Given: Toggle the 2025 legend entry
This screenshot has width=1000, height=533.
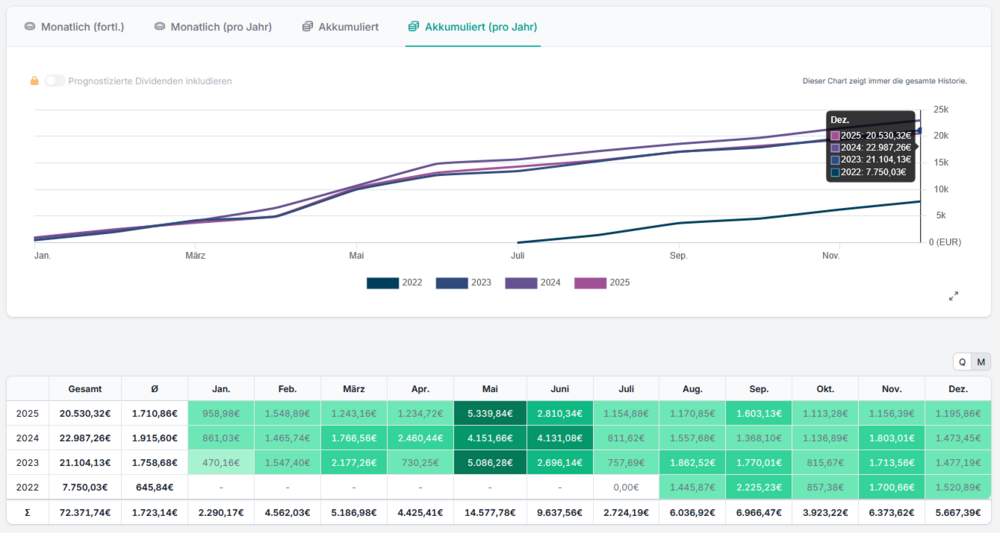Looking at the screenshot, I should point(590,283).
